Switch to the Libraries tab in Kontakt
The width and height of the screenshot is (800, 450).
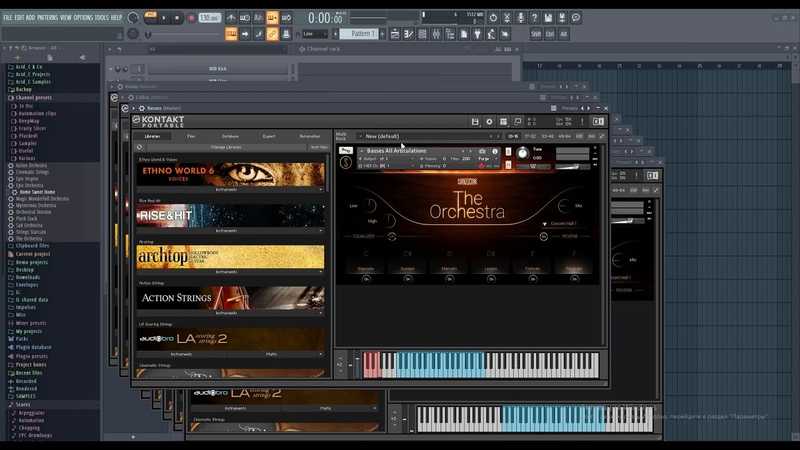152,136
